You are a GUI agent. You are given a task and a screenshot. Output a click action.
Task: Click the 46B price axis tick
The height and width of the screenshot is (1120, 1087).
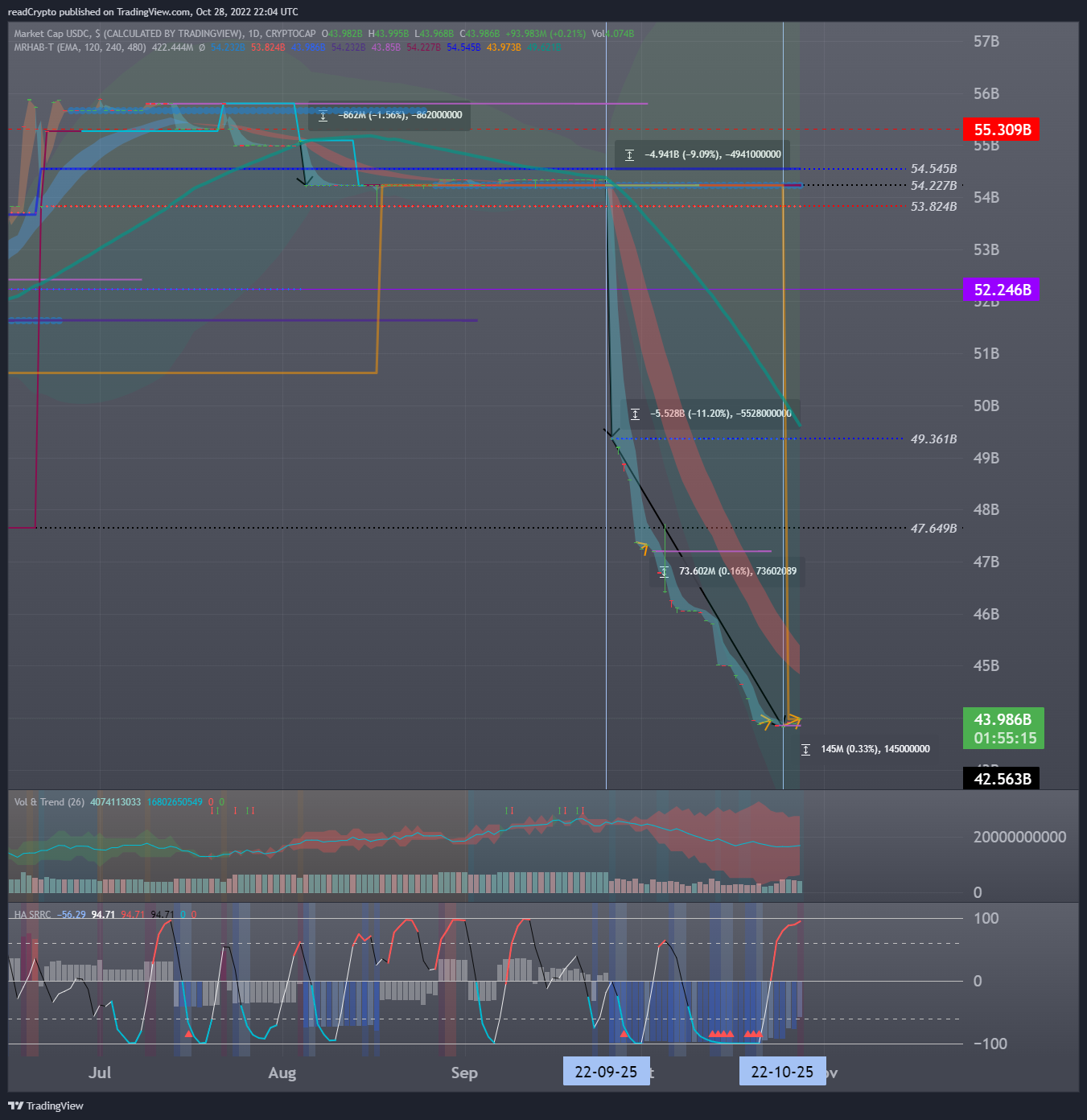[x=986, y=614]
